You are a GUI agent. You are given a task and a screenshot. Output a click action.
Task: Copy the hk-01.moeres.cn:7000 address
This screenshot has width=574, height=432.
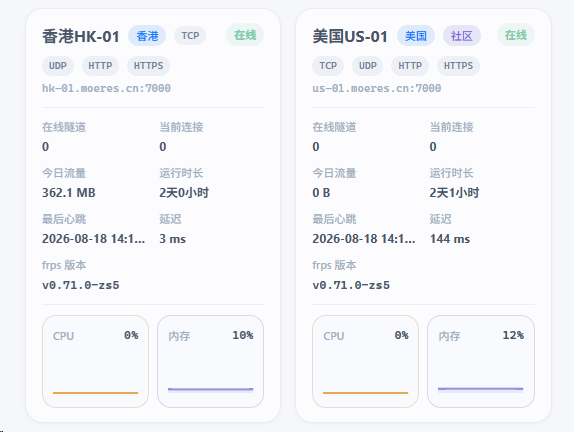(x=106, y=88)
